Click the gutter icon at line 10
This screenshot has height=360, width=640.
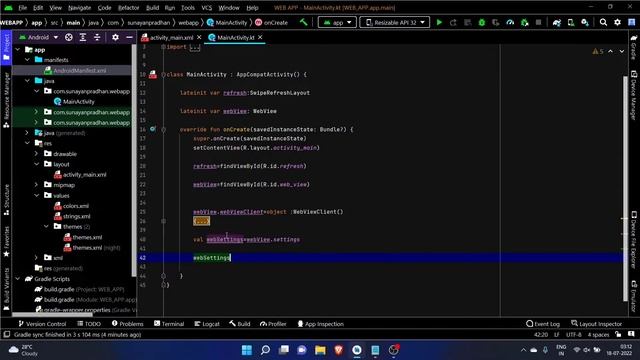pos(153,74)
